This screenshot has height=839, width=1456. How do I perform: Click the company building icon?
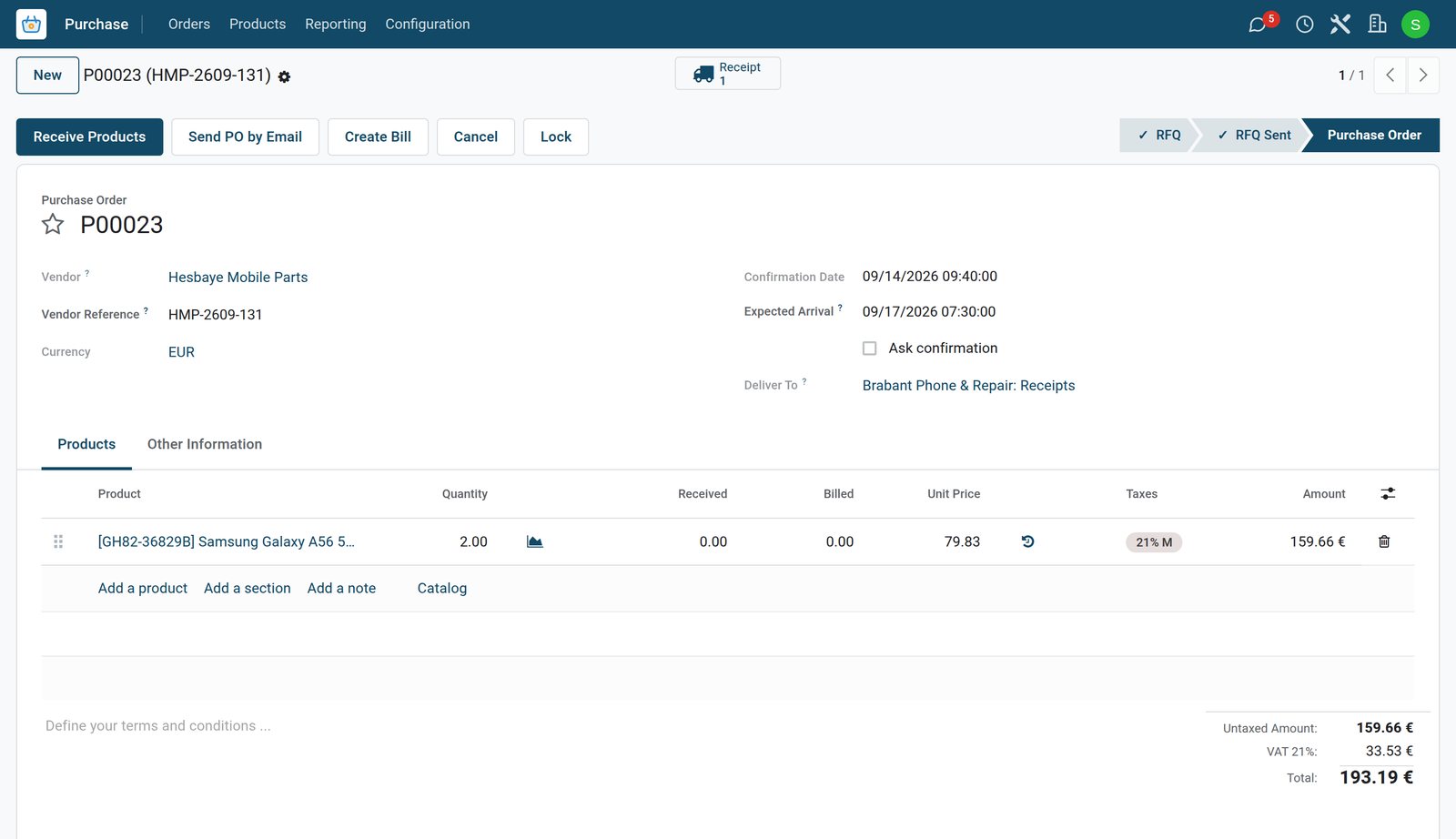1378,25
